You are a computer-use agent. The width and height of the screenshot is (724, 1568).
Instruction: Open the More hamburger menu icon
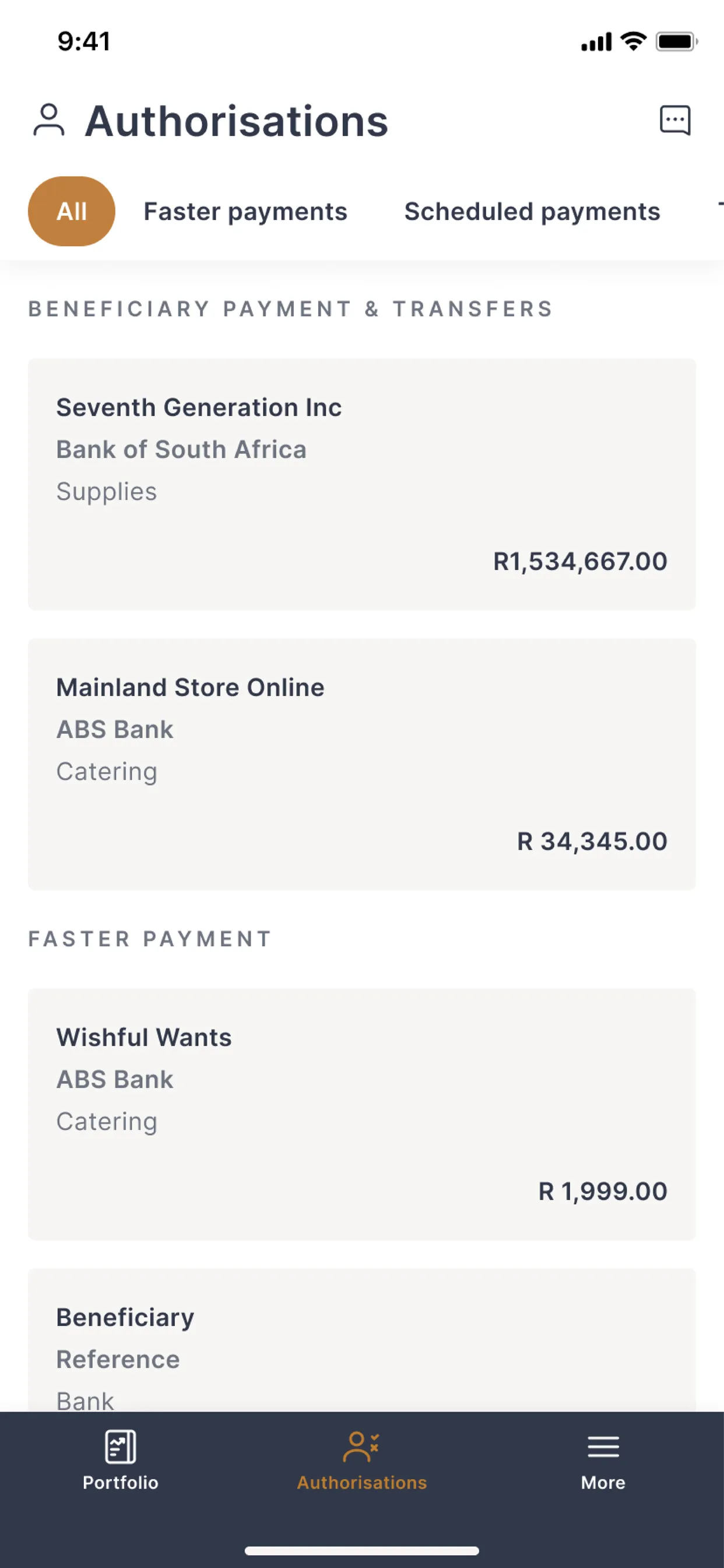coord(603,1447)
